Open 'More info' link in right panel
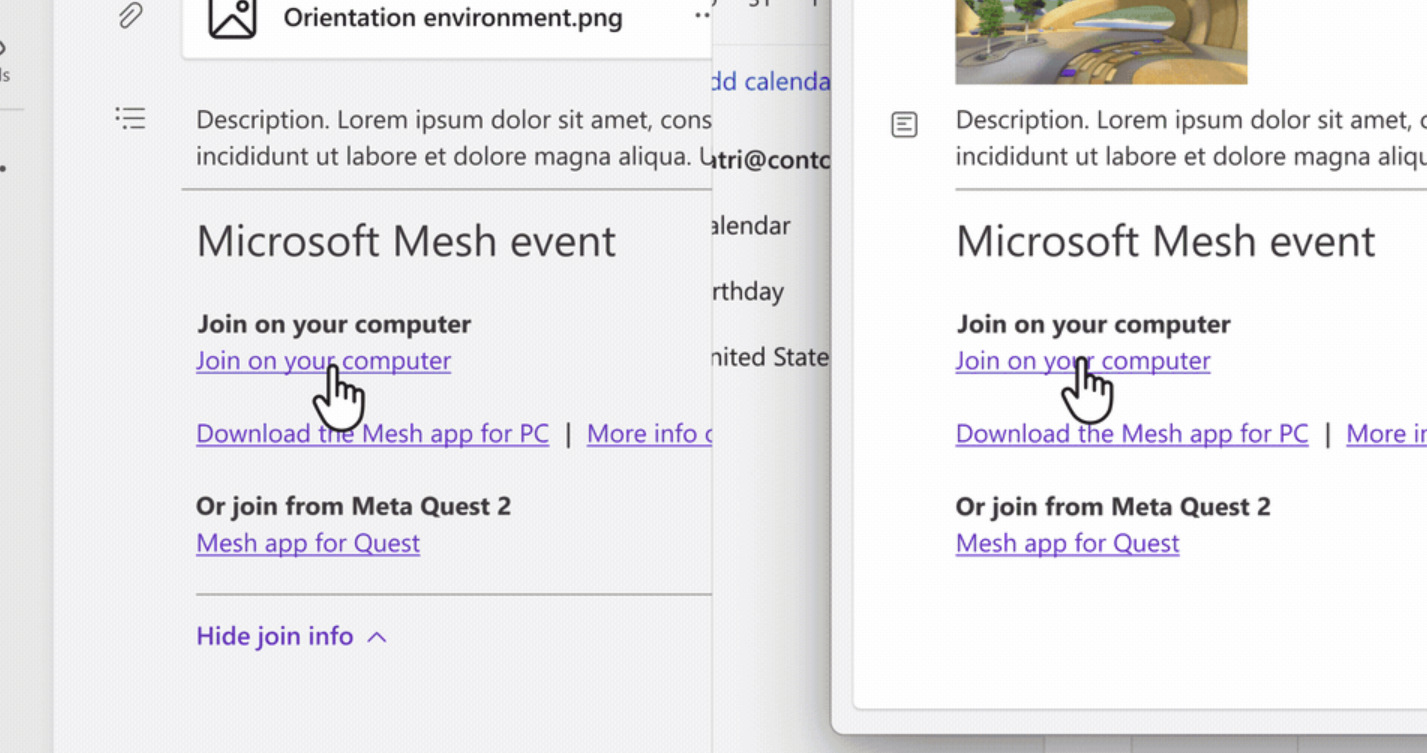 tap(1386, 434)
